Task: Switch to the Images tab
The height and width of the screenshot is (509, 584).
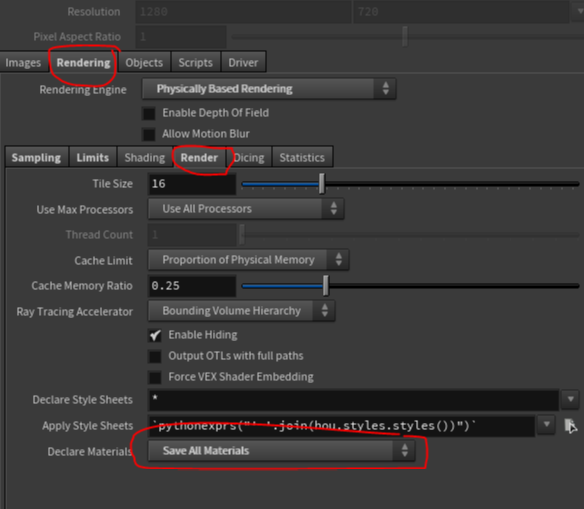Action: [x=23, y=63]
